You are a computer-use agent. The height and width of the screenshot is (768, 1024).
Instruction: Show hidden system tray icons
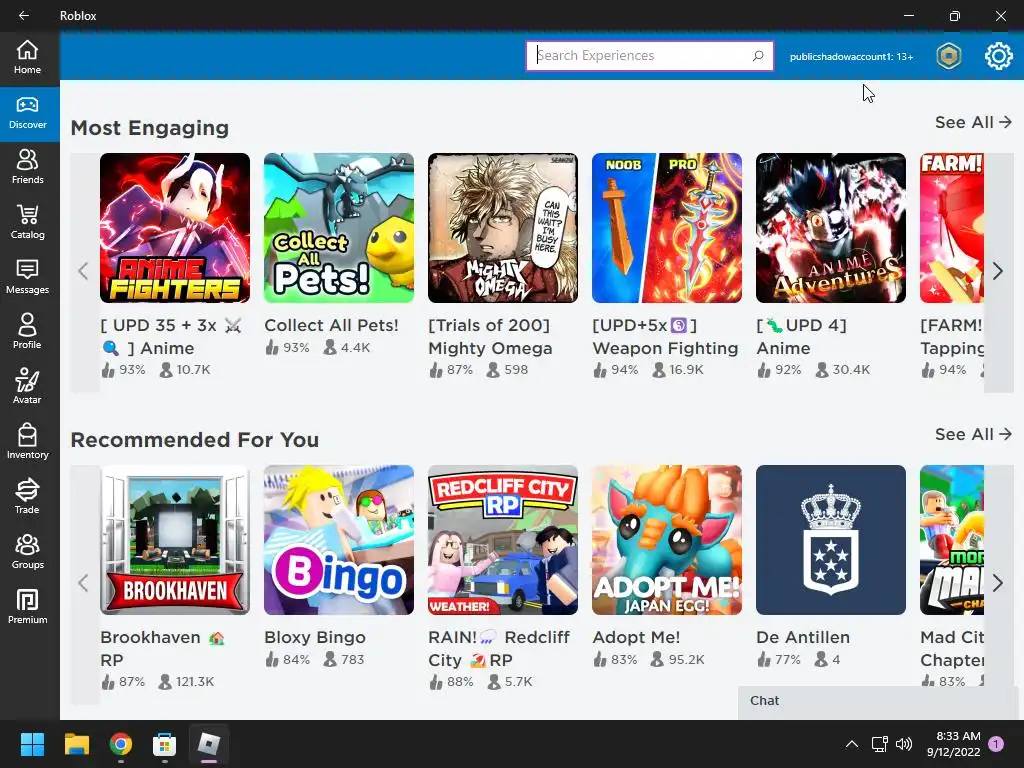click(852, 744)
